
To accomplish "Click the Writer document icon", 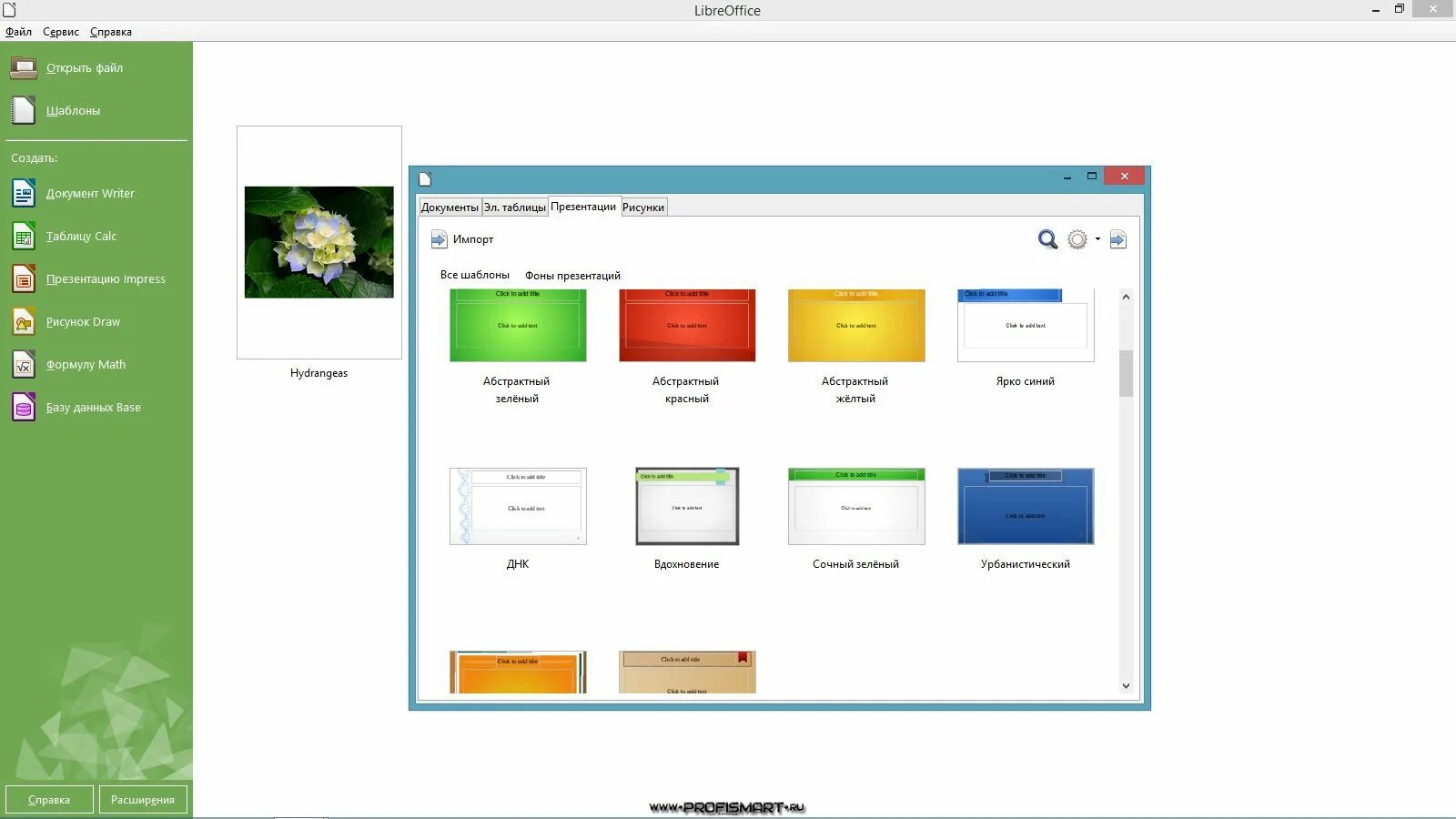I will [x=24, y=193].
